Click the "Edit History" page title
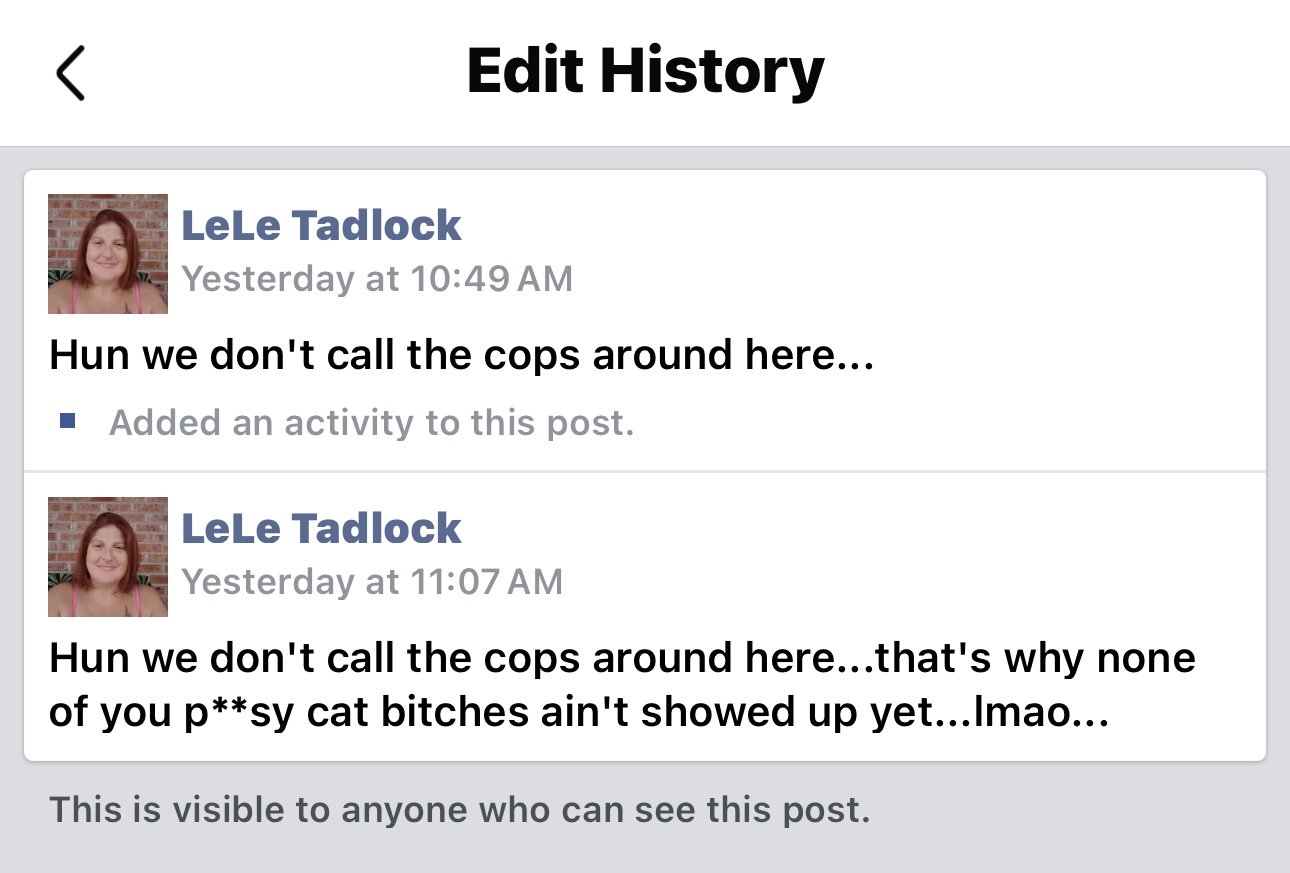The height and width of the screenshot is (873, 1290). 645,72
